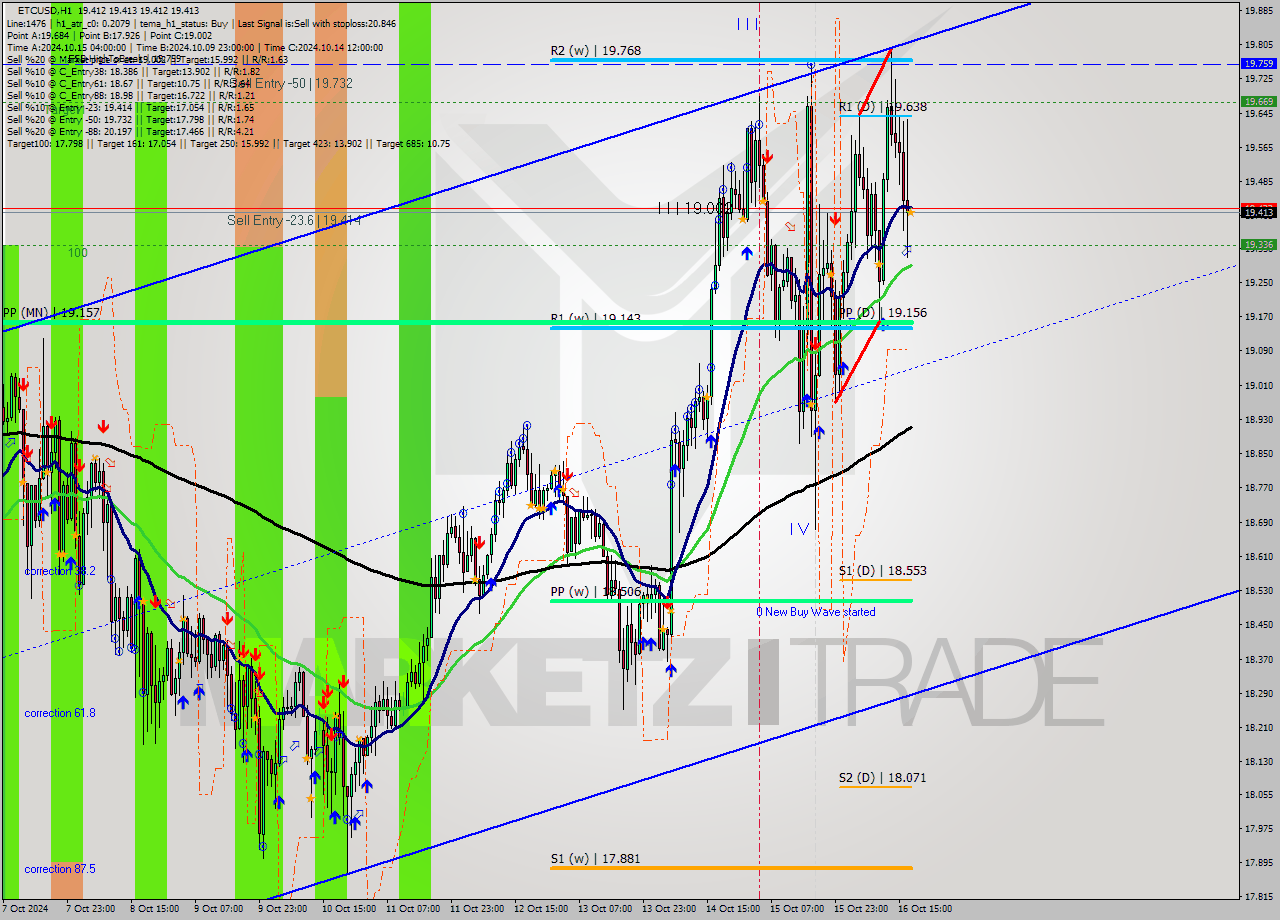Click the PP (D) | 19.156 pivot label
The width and height of the screenshot is (1280, 920).
pos(882,313)
